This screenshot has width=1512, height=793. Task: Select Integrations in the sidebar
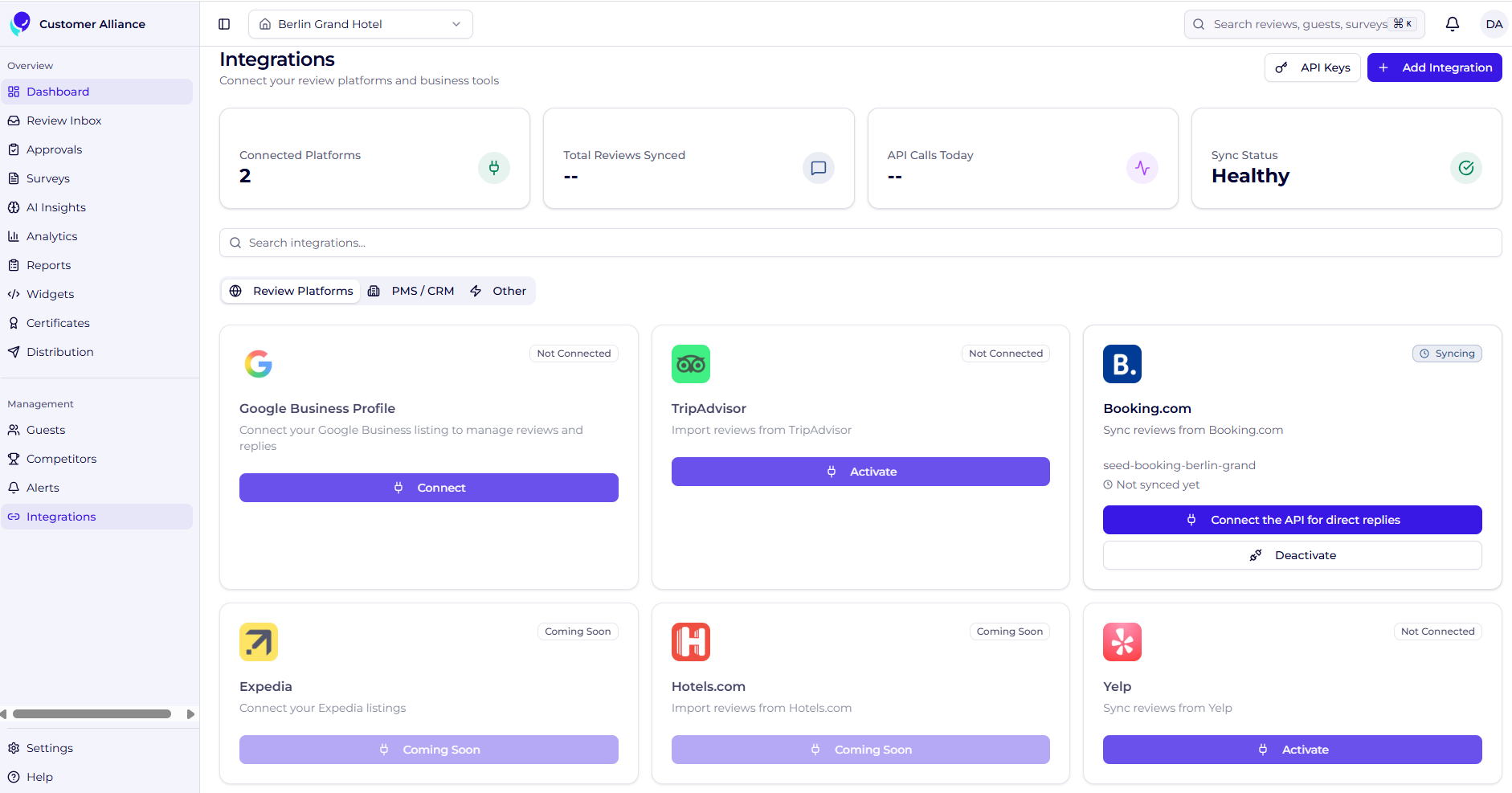pyautogui.click(x=97, y=517)
